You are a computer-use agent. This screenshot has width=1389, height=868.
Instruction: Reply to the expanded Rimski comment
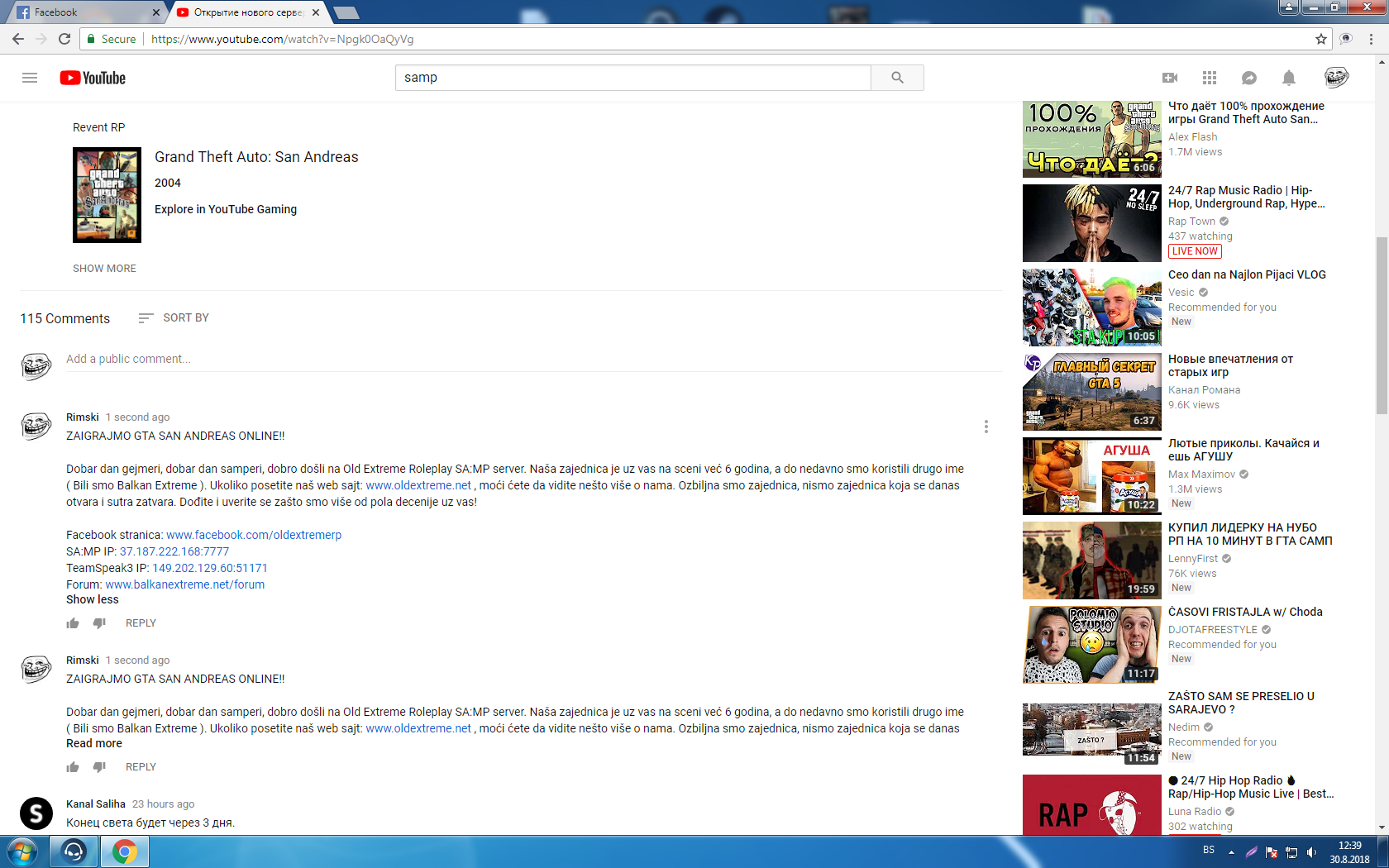[141, 623]
